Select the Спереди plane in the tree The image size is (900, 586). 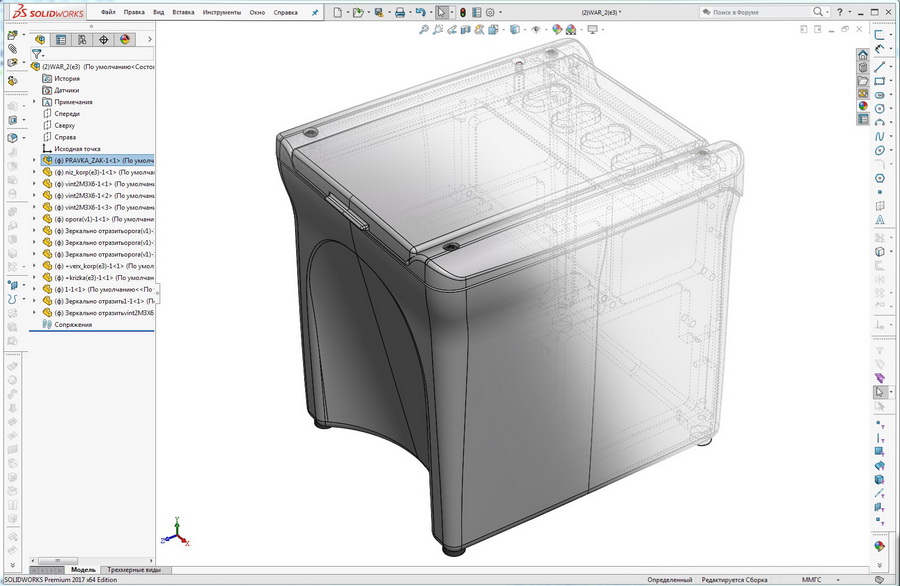tap(67, 114)
